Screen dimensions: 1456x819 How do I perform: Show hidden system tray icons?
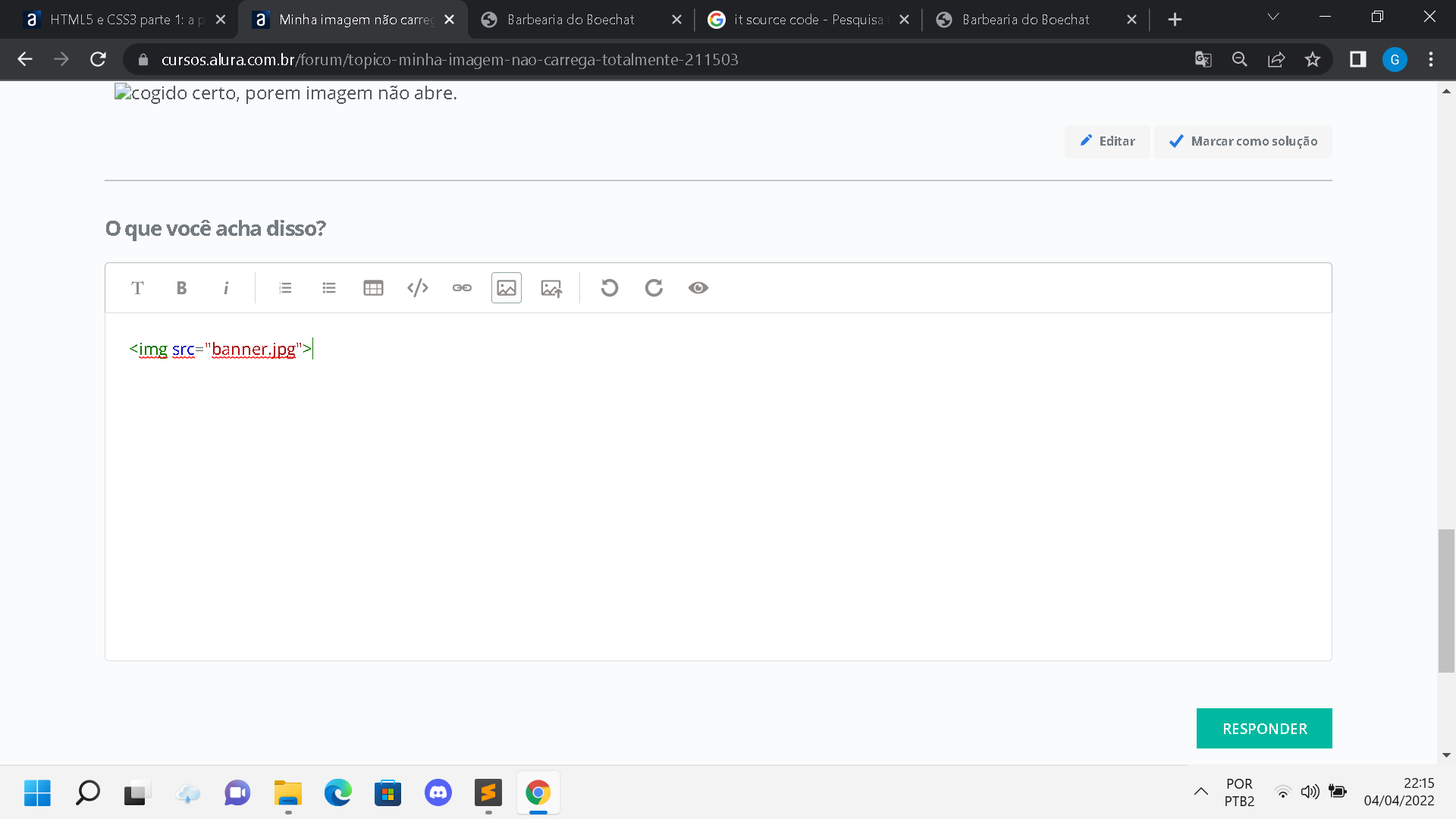coord(1201,792)
